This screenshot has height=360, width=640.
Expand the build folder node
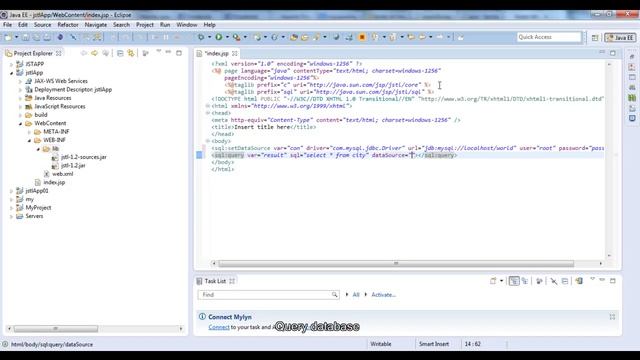pos(20,115)
